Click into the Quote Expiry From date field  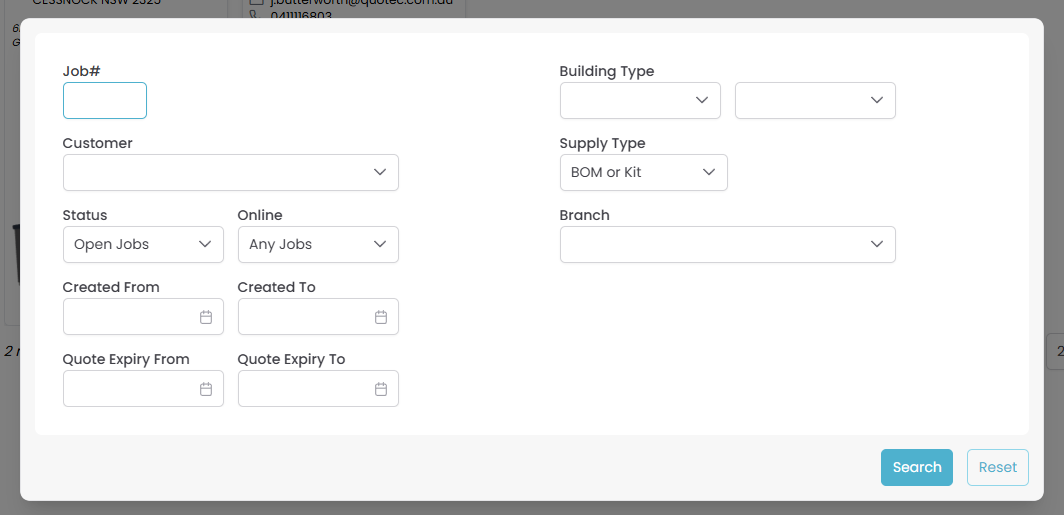pos(130,389)
